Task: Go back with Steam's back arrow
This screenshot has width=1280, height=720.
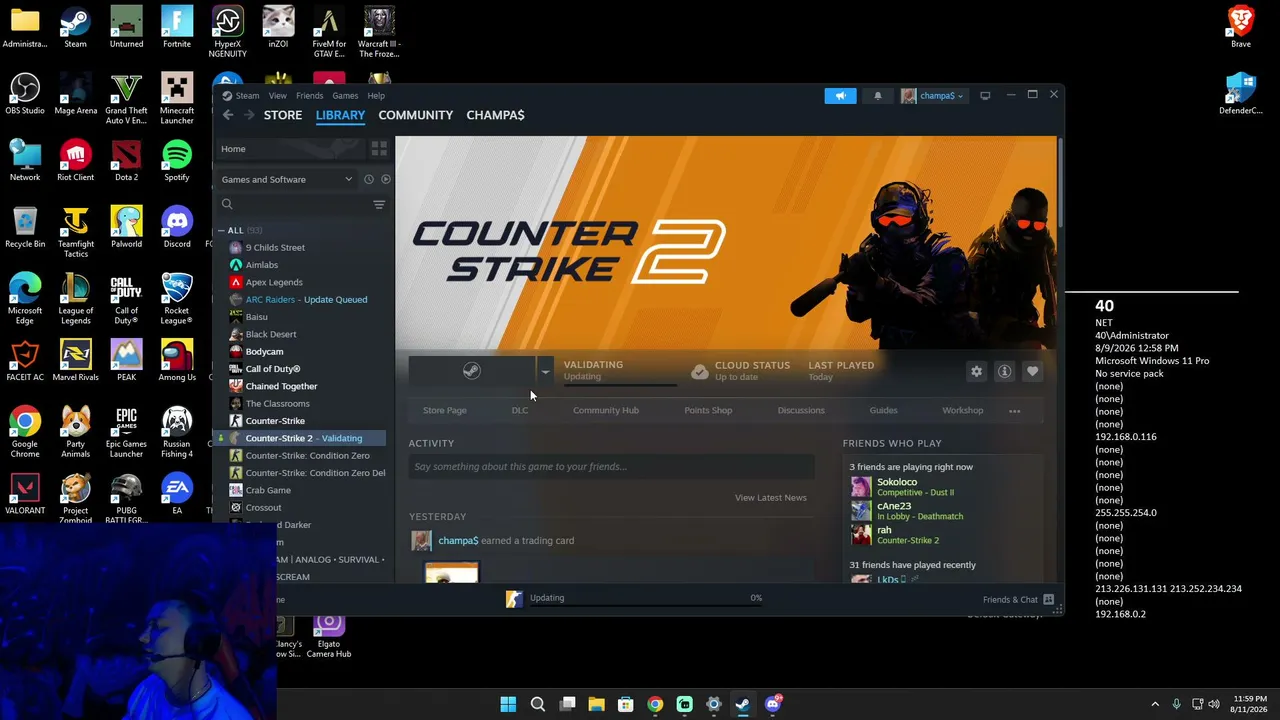Action: click(x=228, y=115)
